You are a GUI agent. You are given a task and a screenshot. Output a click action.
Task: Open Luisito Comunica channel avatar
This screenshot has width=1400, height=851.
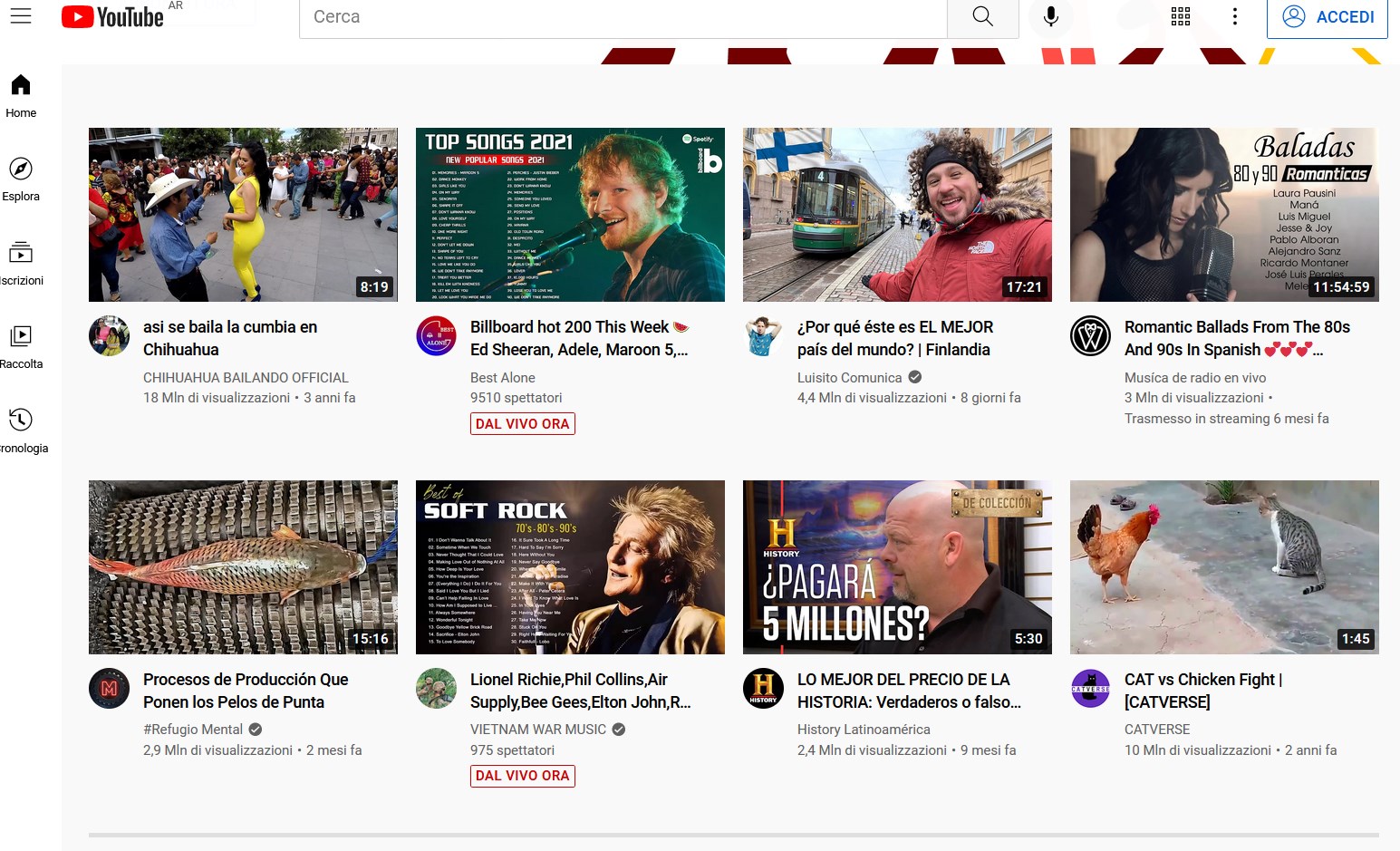pos(763,336)
